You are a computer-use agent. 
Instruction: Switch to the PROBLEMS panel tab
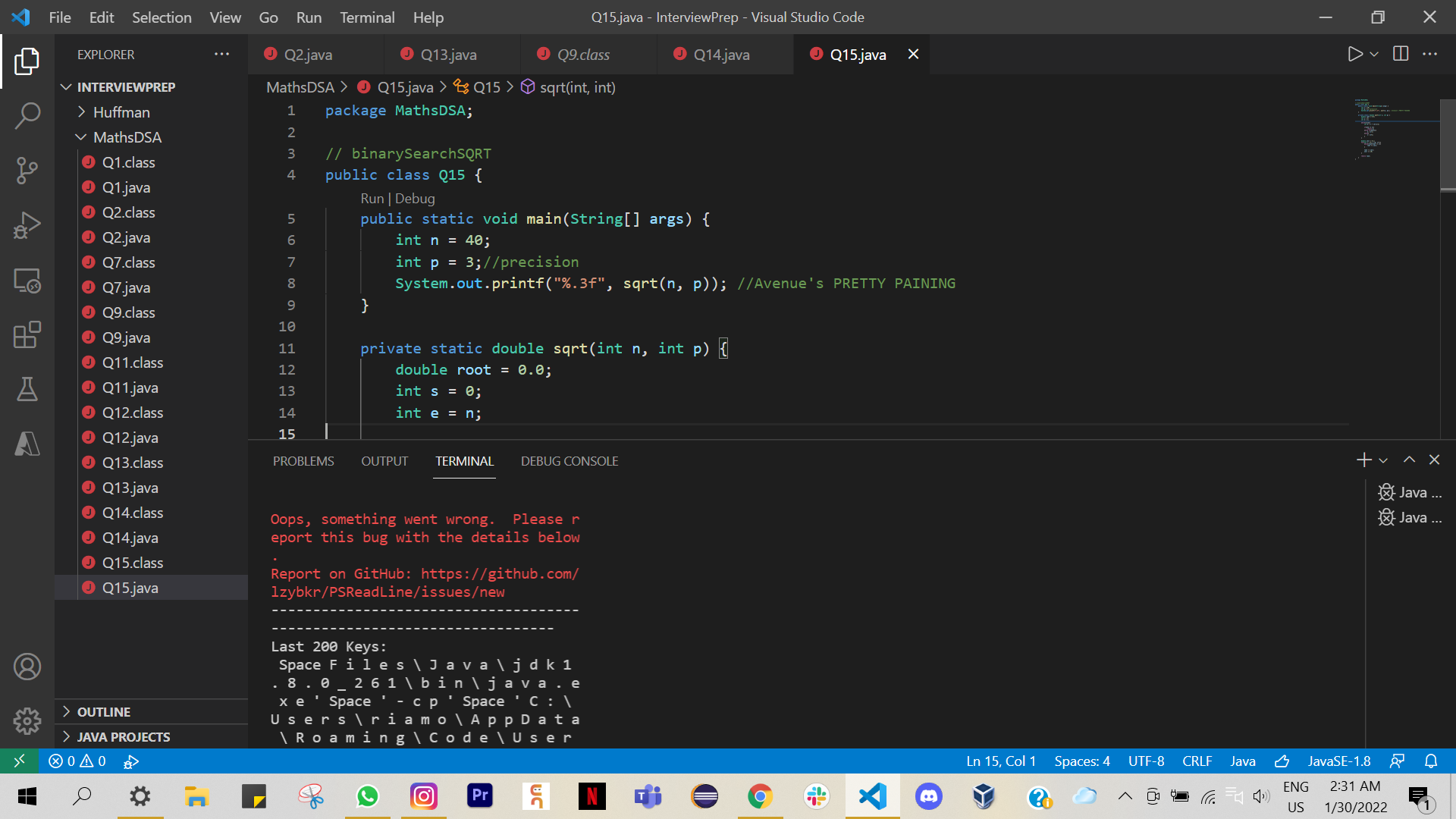pos(303,461)
